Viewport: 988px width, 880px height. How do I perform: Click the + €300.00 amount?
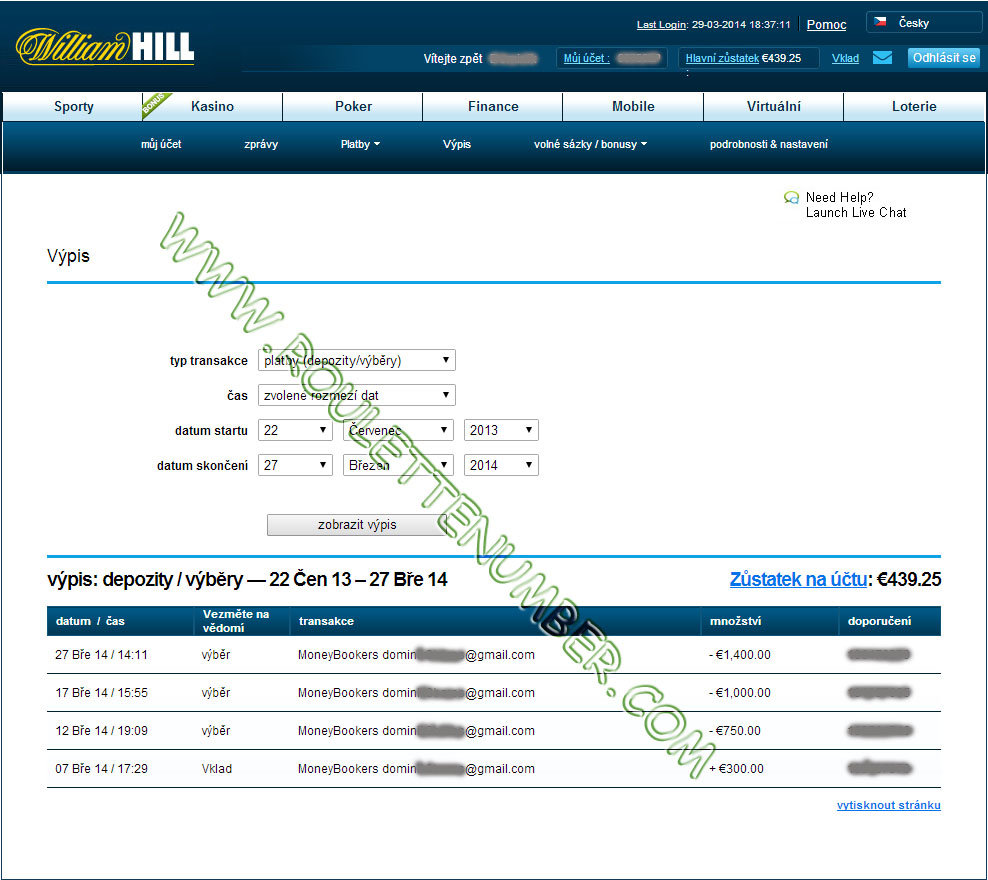736,769
